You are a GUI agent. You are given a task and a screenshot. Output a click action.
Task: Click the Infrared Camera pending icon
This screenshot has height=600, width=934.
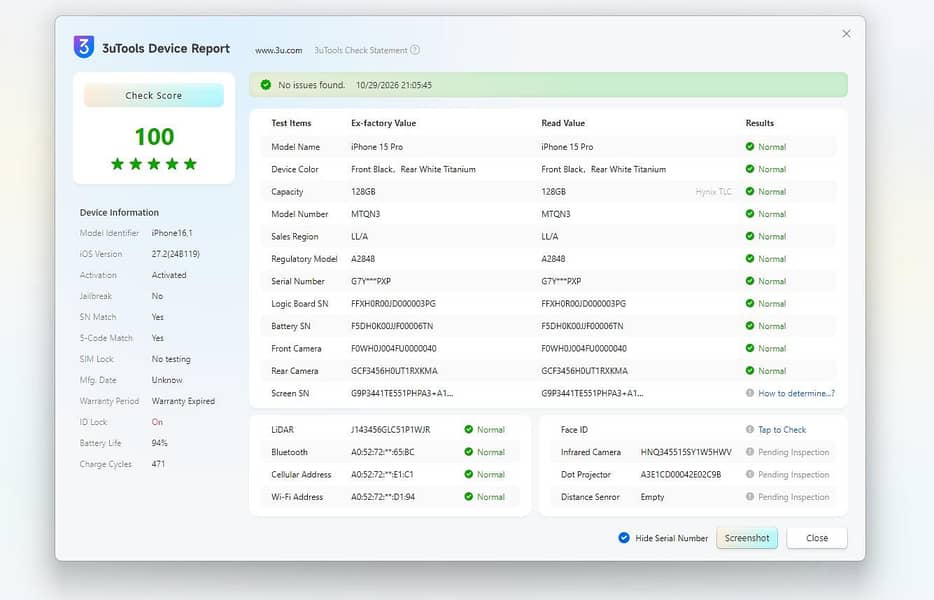[x=750, y=452]
